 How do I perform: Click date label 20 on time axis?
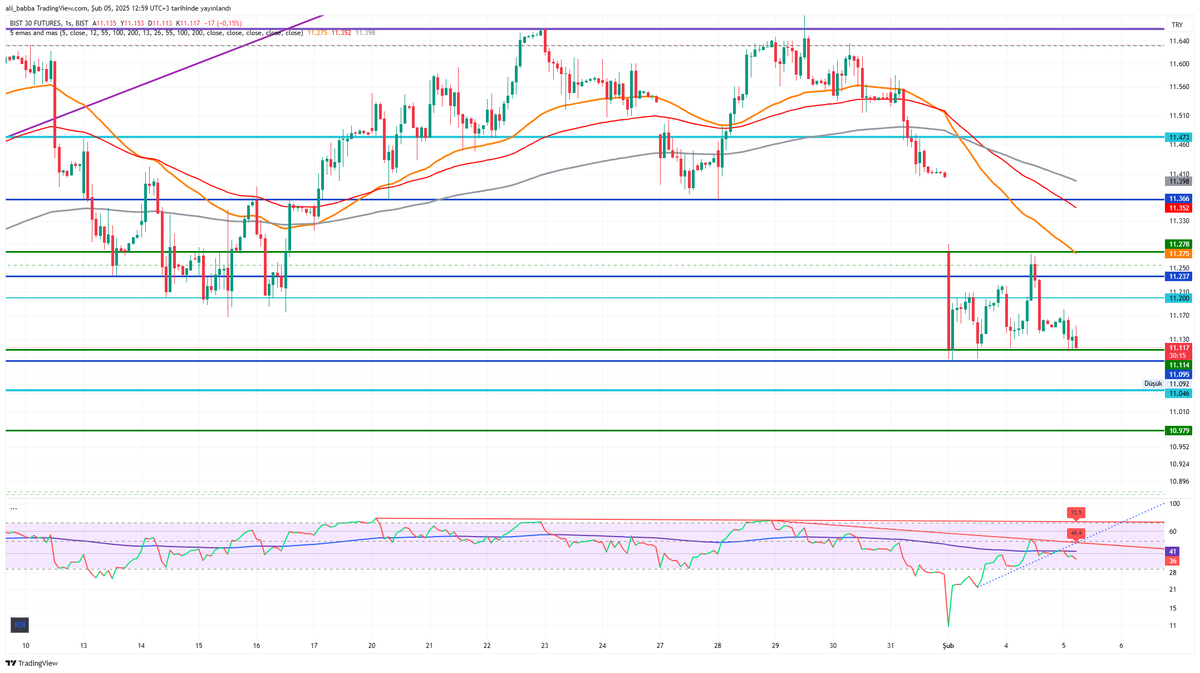click(371, 646)
